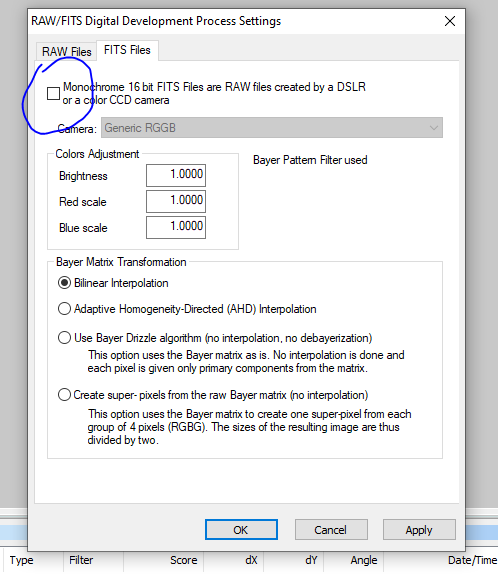Select the FITS Files tab
This screenshot has width=498, height=574.
(127, 50)
